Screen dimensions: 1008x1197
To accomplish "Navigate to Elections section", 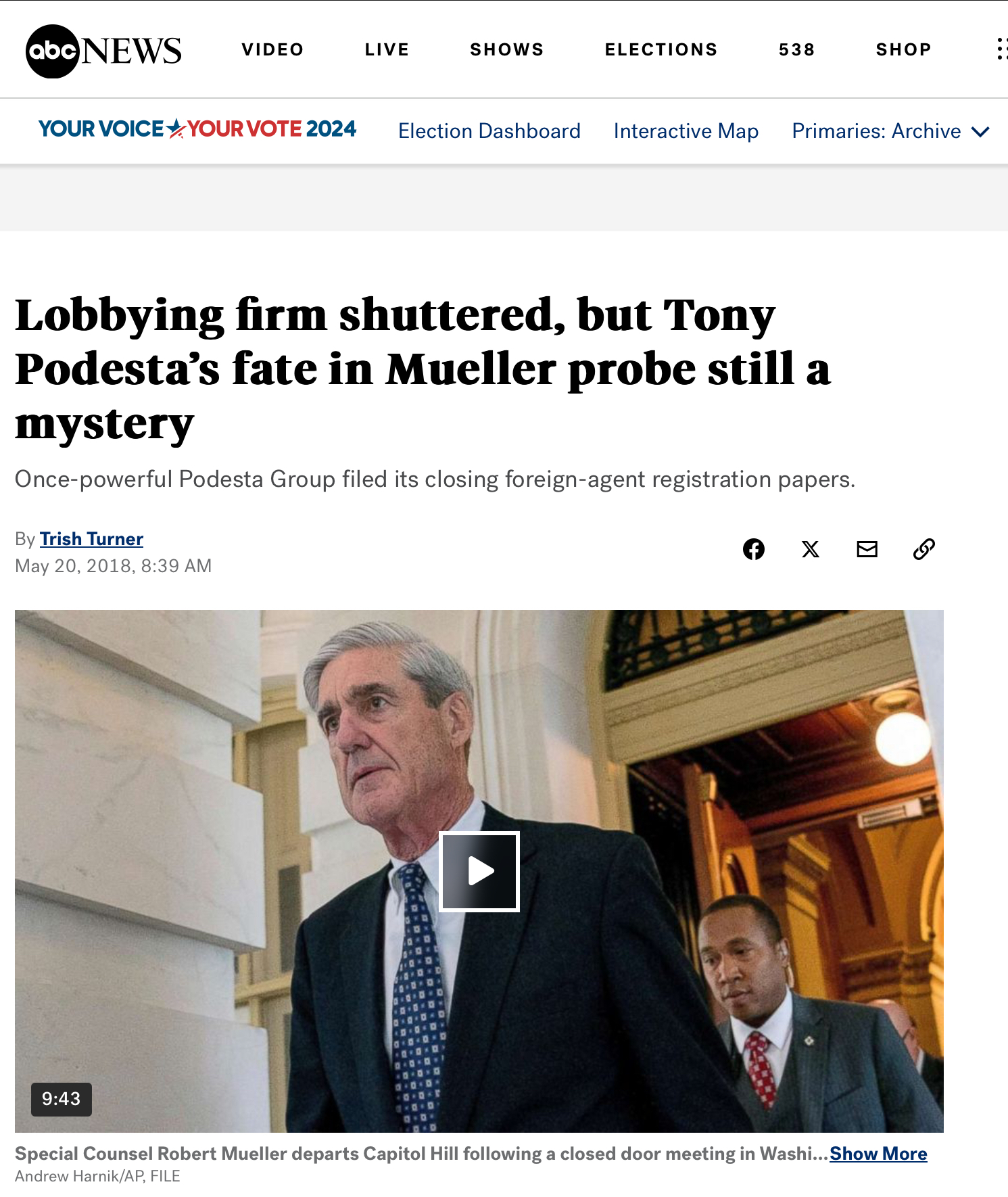I will point(661,50).
